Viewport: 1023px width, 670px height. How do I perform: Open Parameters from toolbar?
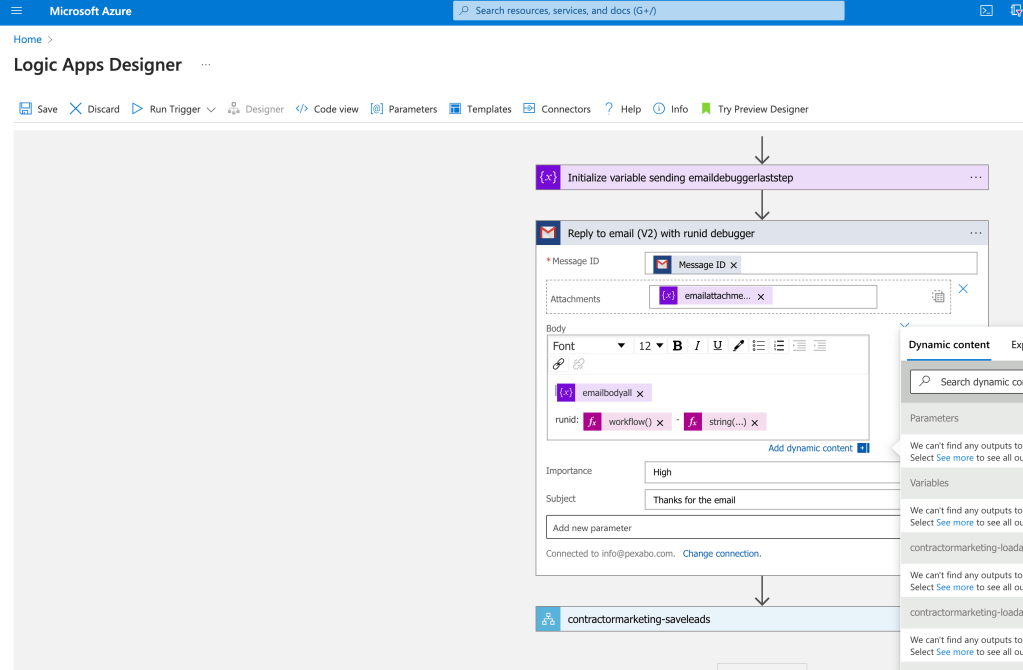coord(404,109)
